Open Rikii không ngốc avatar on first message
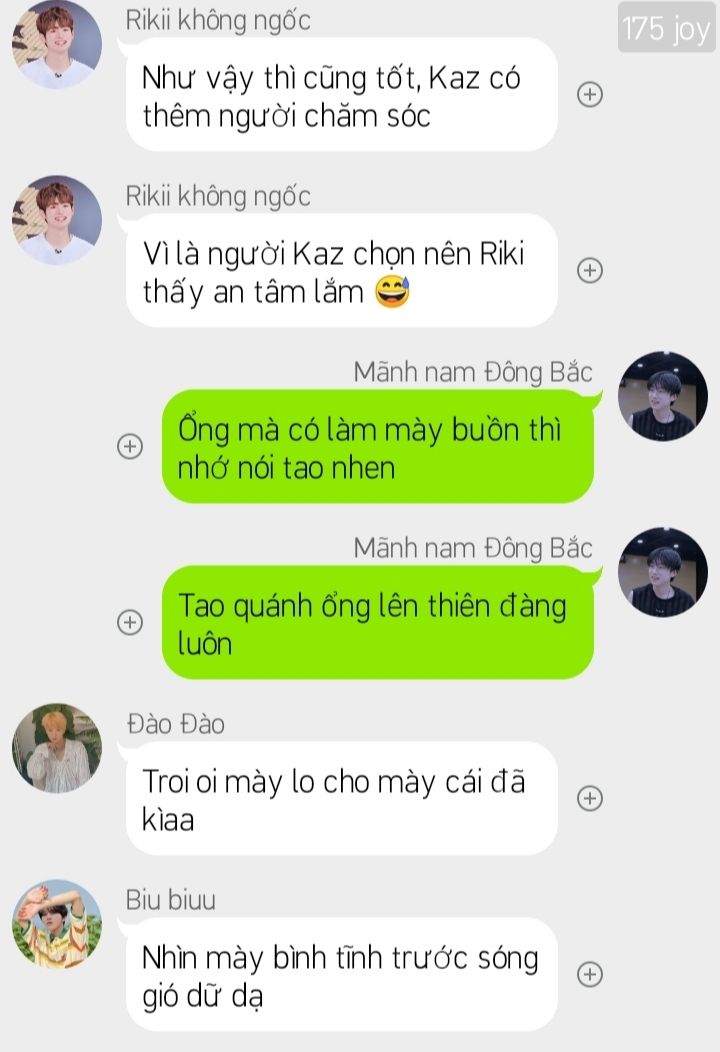The height and width of the screenshot is (1052, 720). pyautogui.click(x=57, y=44)
